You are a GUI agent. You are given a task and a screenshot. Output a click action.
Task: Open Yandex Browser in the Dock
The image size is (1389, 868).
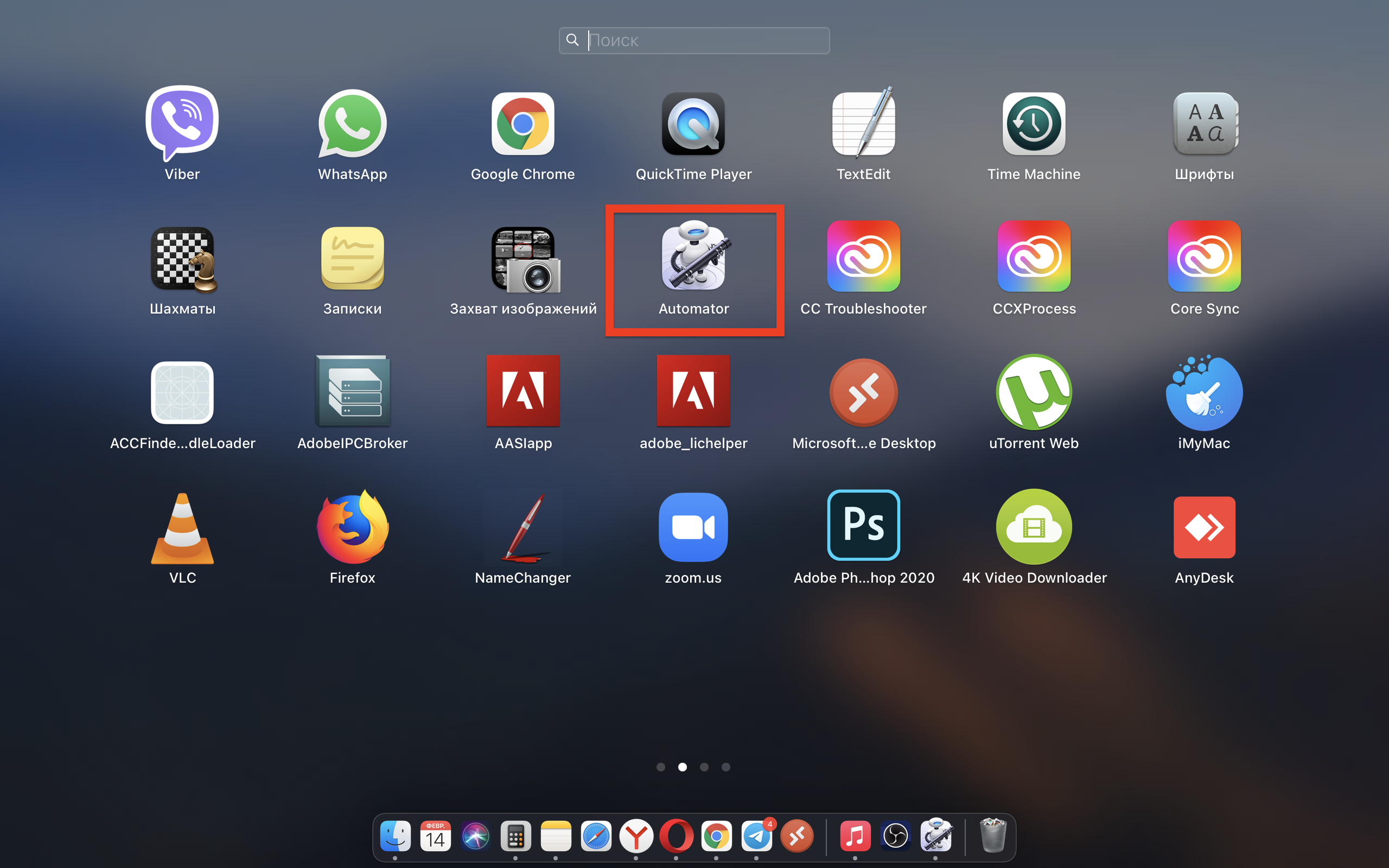point(636,836)
